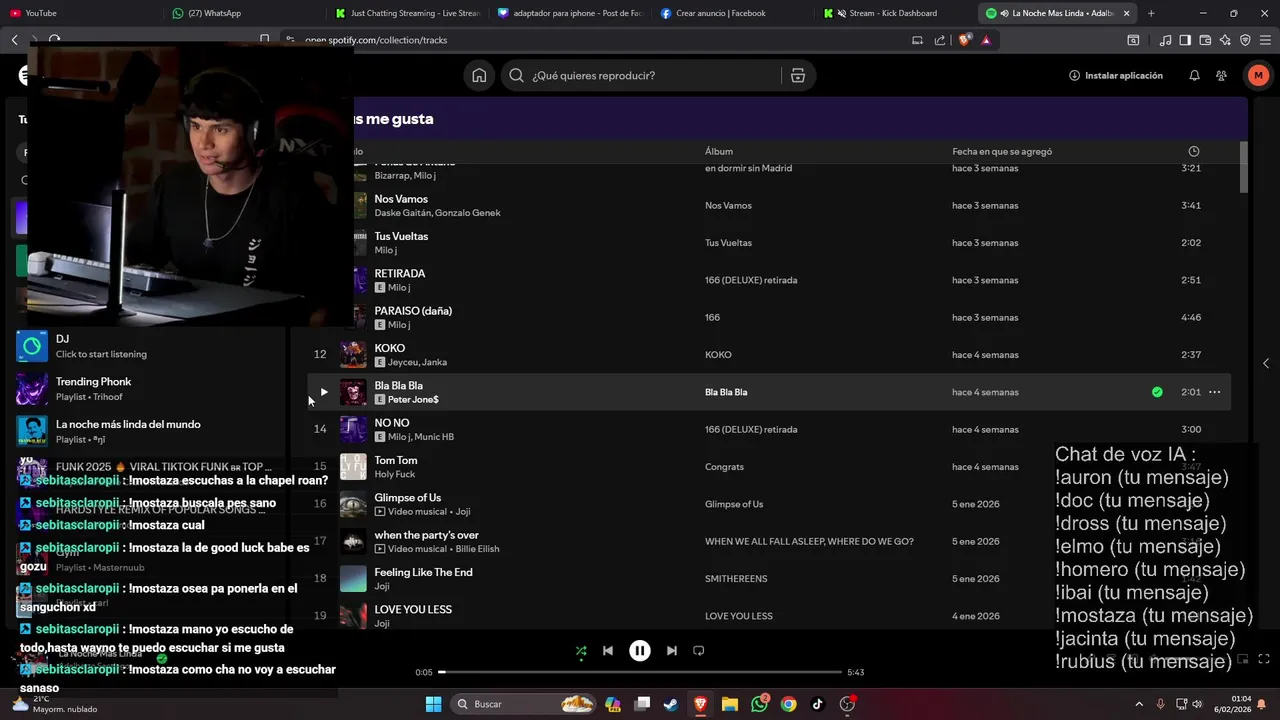Viewport: 1280px width, 720px height.
Task: Open Brave VPN shield icon
Action: 1245,40
